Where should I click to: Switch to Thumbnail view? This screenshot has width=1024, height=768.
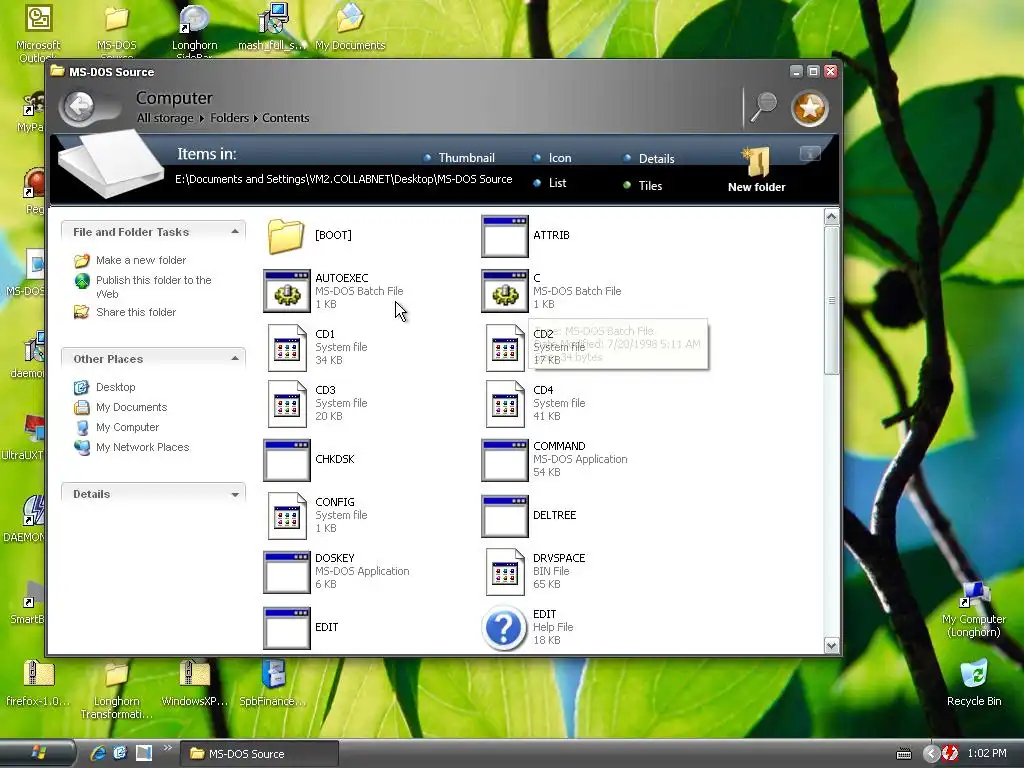pyautogui.click(x=459, y=158)
